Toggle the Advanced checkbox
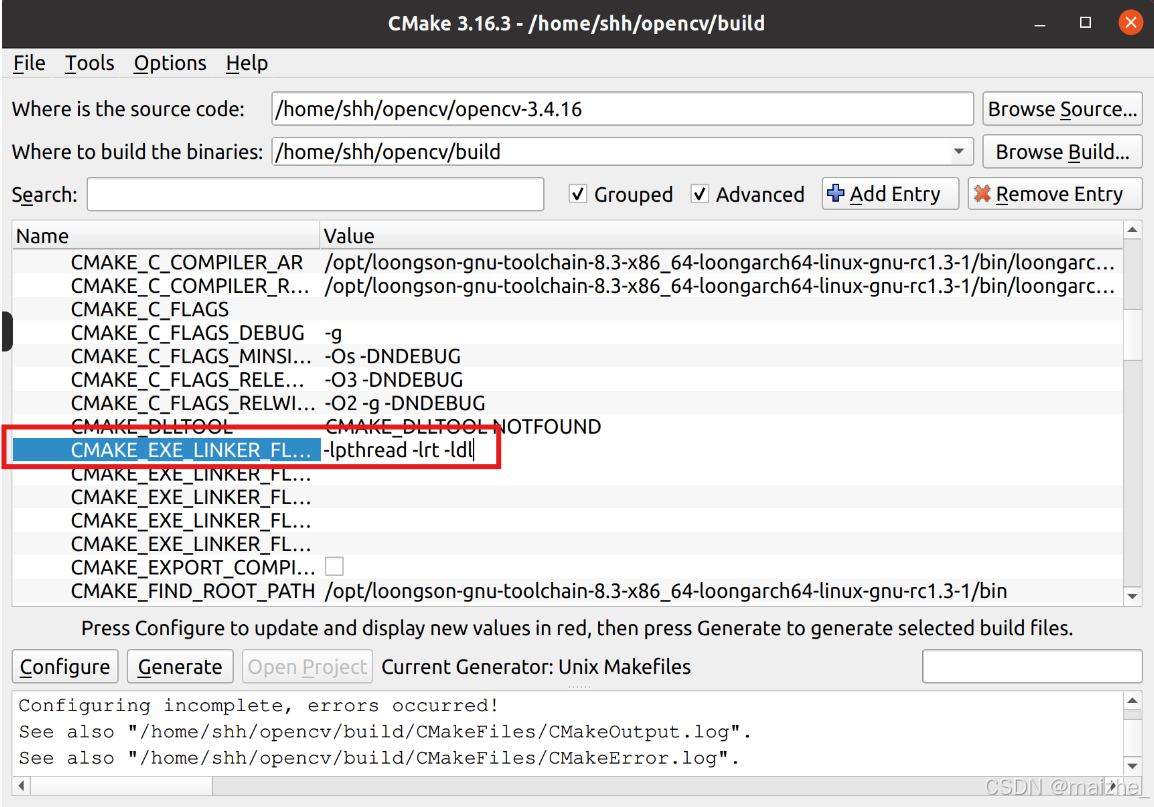This screenshot has width=1154, height=807. tap(699, 194)
